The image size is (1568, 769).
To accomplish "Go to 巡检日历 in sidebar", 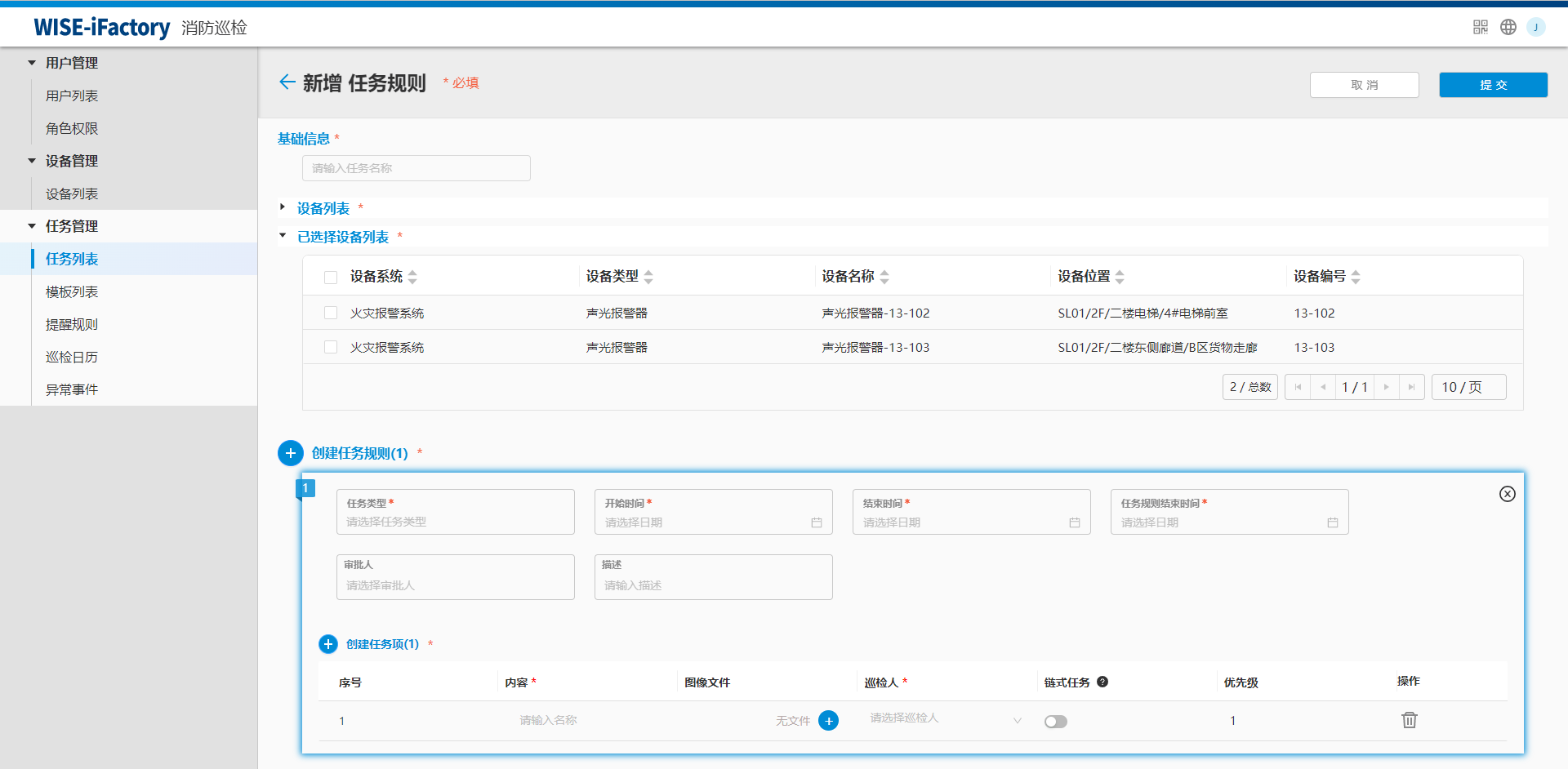I will coord(72,357).
